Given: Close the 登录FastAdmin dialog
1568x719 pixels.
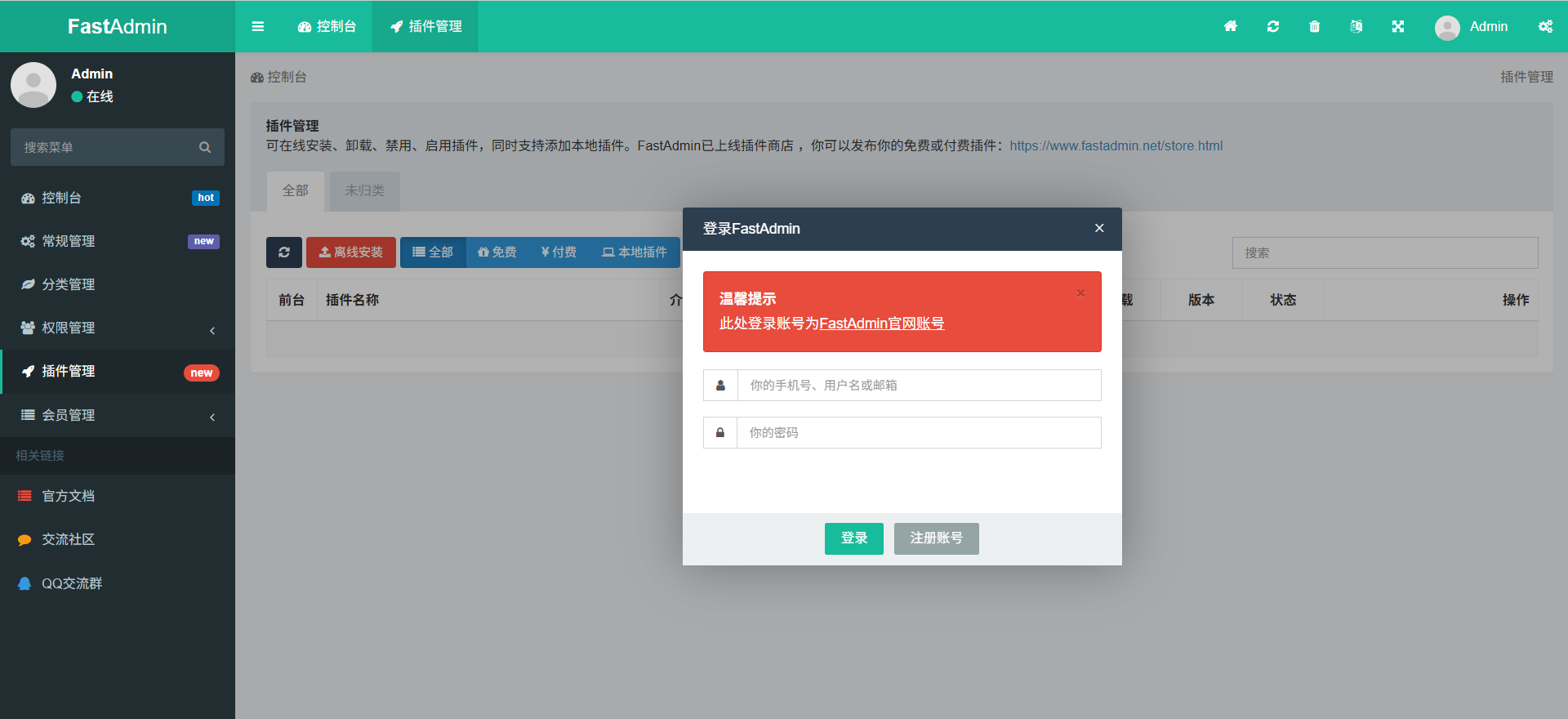Looking at the screenshot, I should point(1099,228).
